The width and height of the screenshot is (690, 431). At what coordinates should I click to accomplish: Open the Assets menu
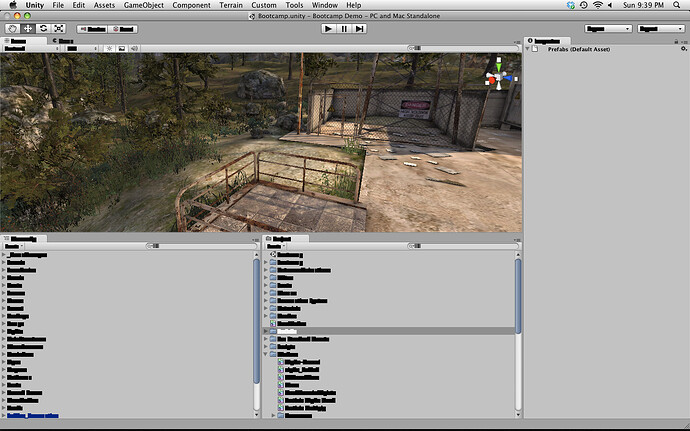(x=104, y=5)
